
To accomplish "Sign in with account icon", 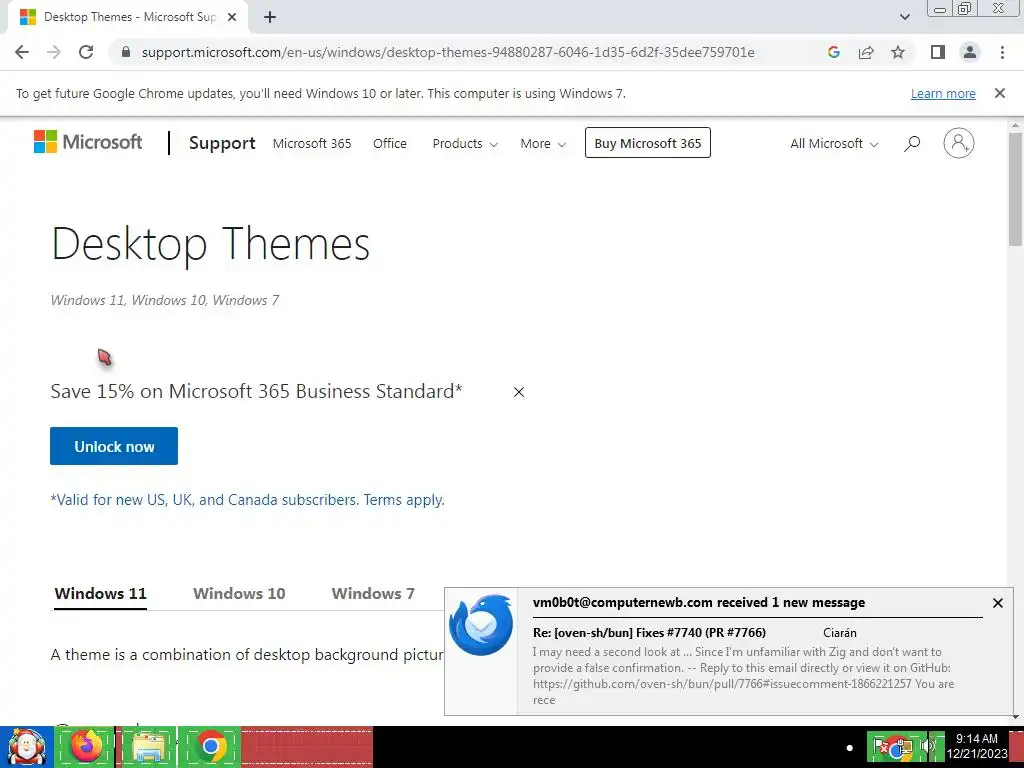I will click(x=958, y=143).
